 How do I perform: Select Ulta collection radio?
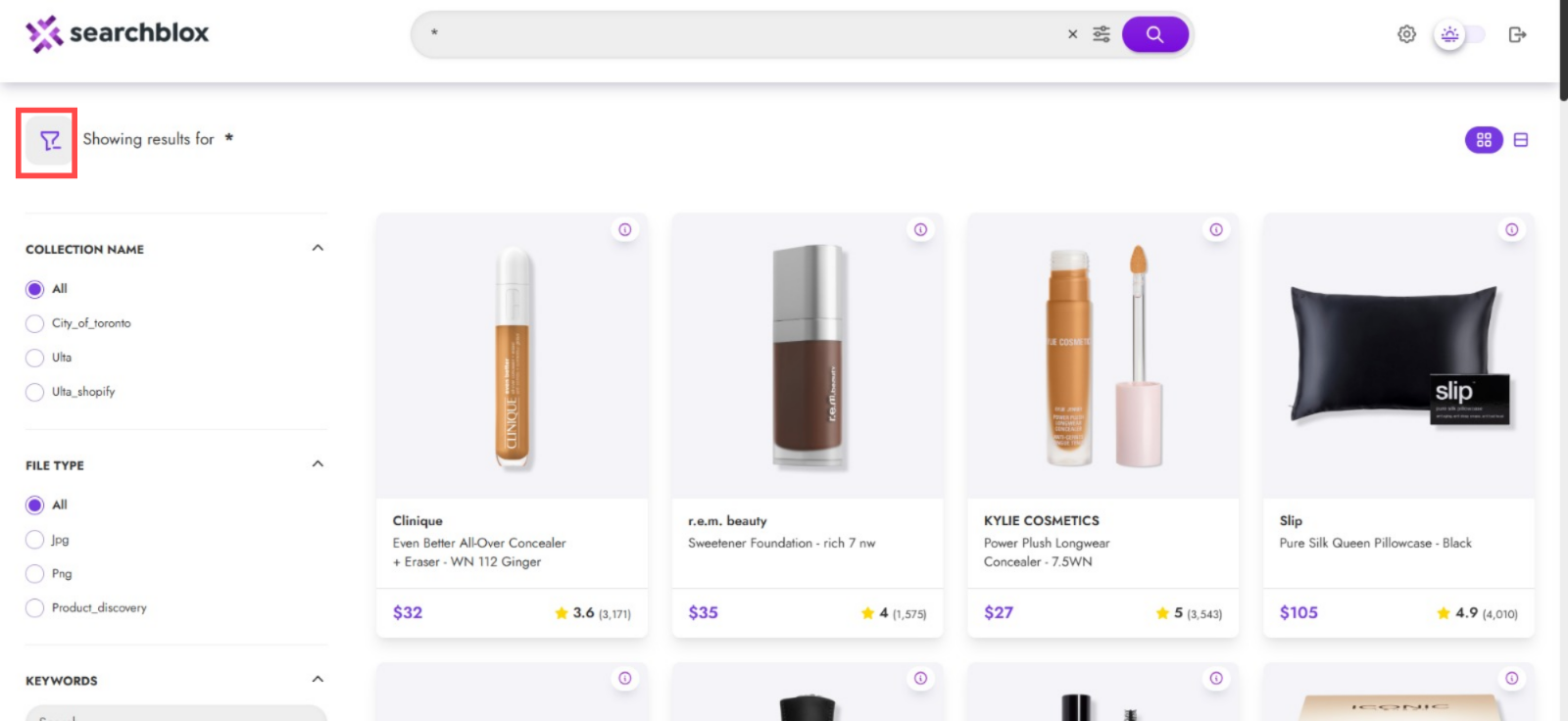(35, 358)
